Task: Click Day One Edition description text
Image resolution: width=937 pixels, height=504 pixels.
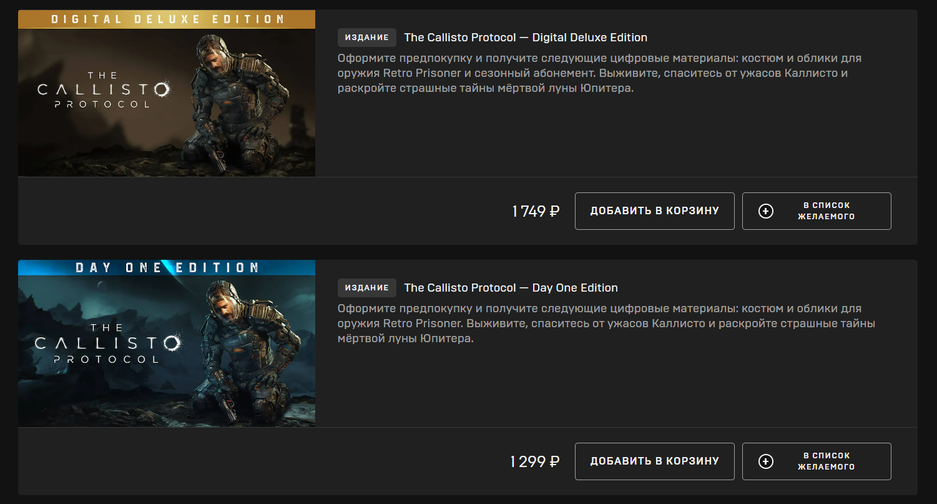Action: coord(606,323)
